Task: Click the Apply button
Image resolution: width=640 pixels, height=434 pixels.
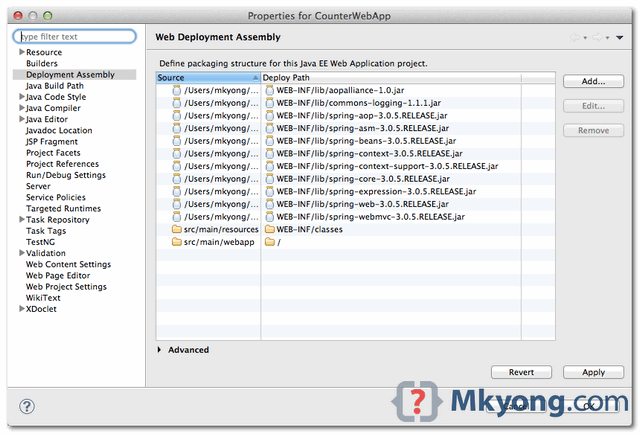Action: [x=593, y=372]
